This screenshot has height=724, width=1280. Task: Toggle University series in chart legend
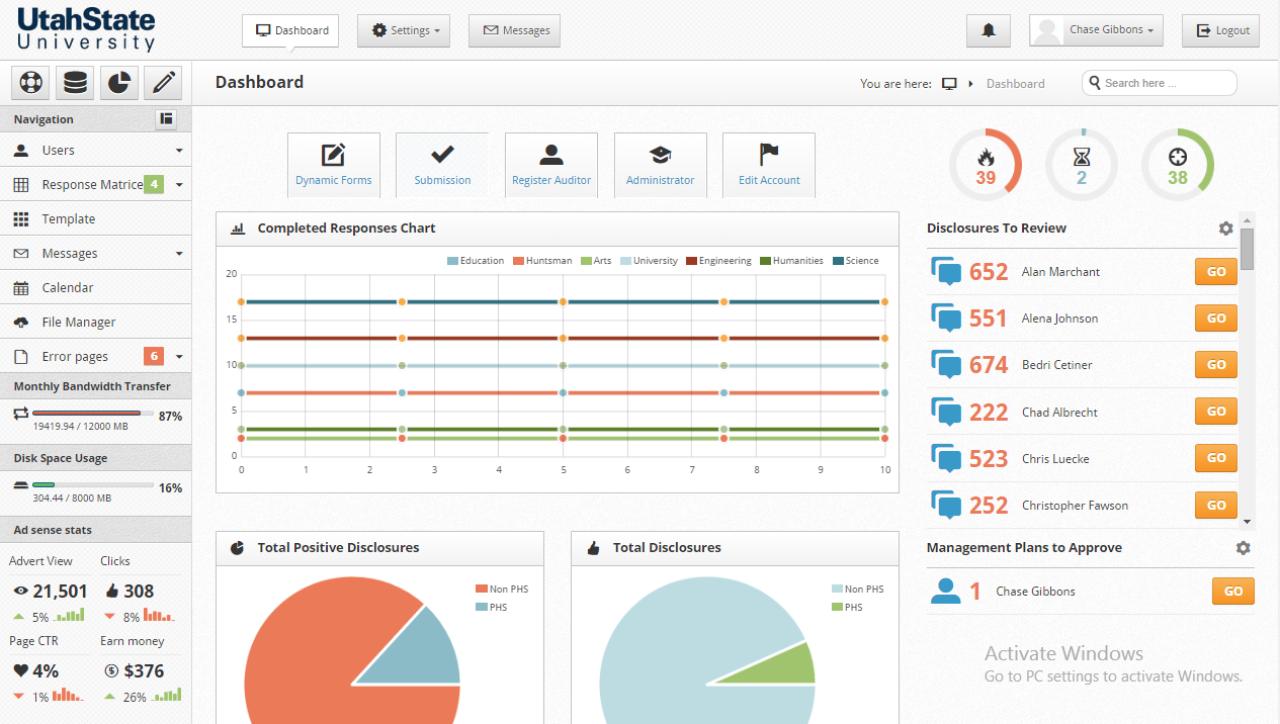pos(648,261)
